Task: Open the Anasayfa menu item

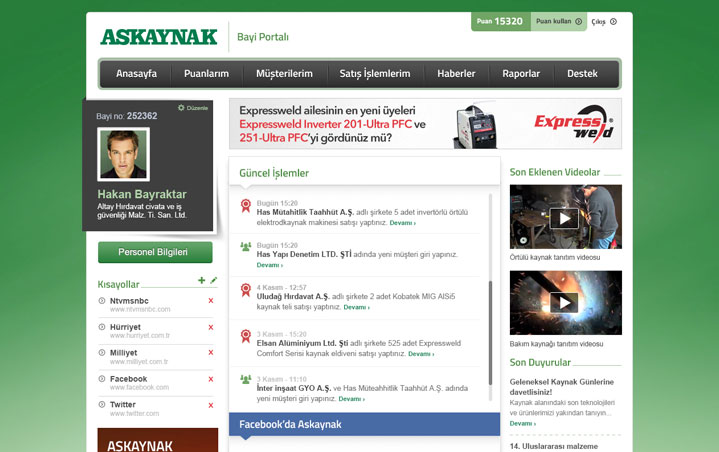Action: pos(136,73)
